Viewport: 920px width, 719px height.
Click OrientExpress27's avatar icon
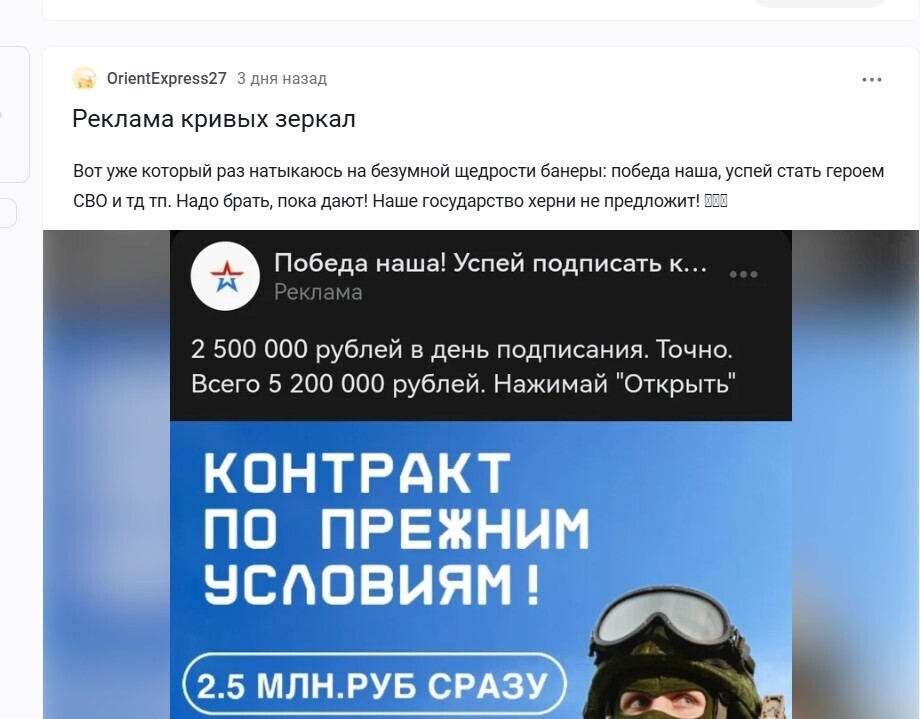84,78
